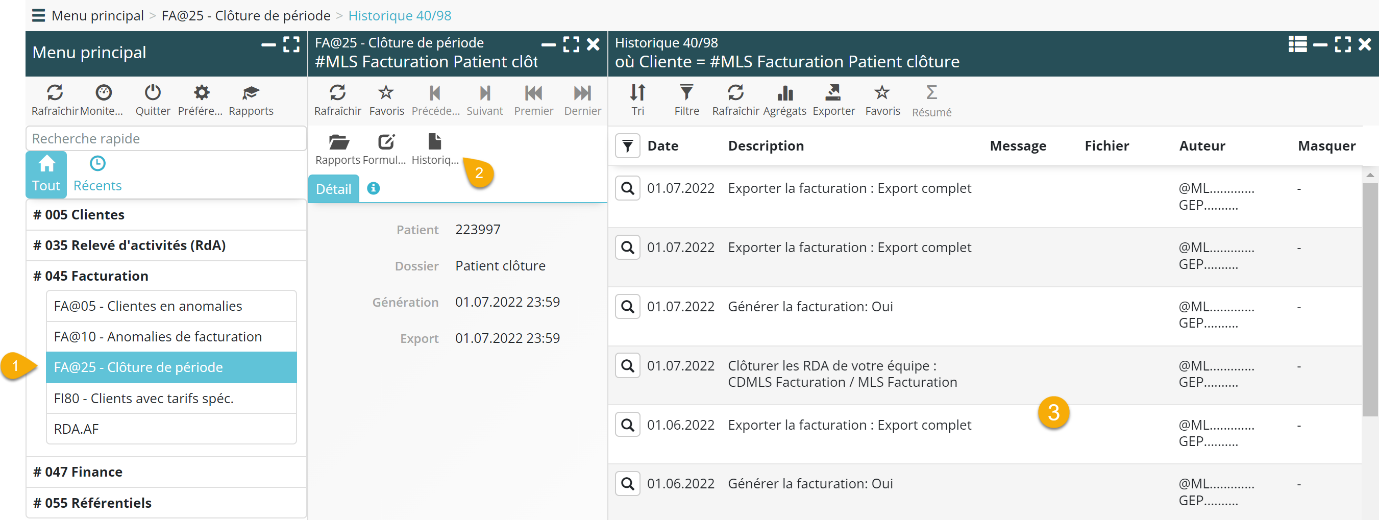Image resolution: width=1379 pixels, height=520 pixels.
Task: Open the Filtre funnel tool
Action: click(x=686, y=93)
